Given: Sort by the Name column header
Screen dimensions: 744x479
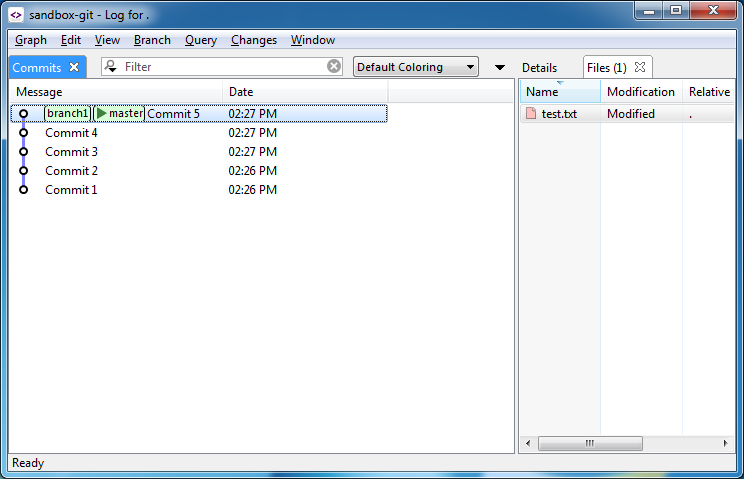Looking at the screenshot, I should coord(558,92).
